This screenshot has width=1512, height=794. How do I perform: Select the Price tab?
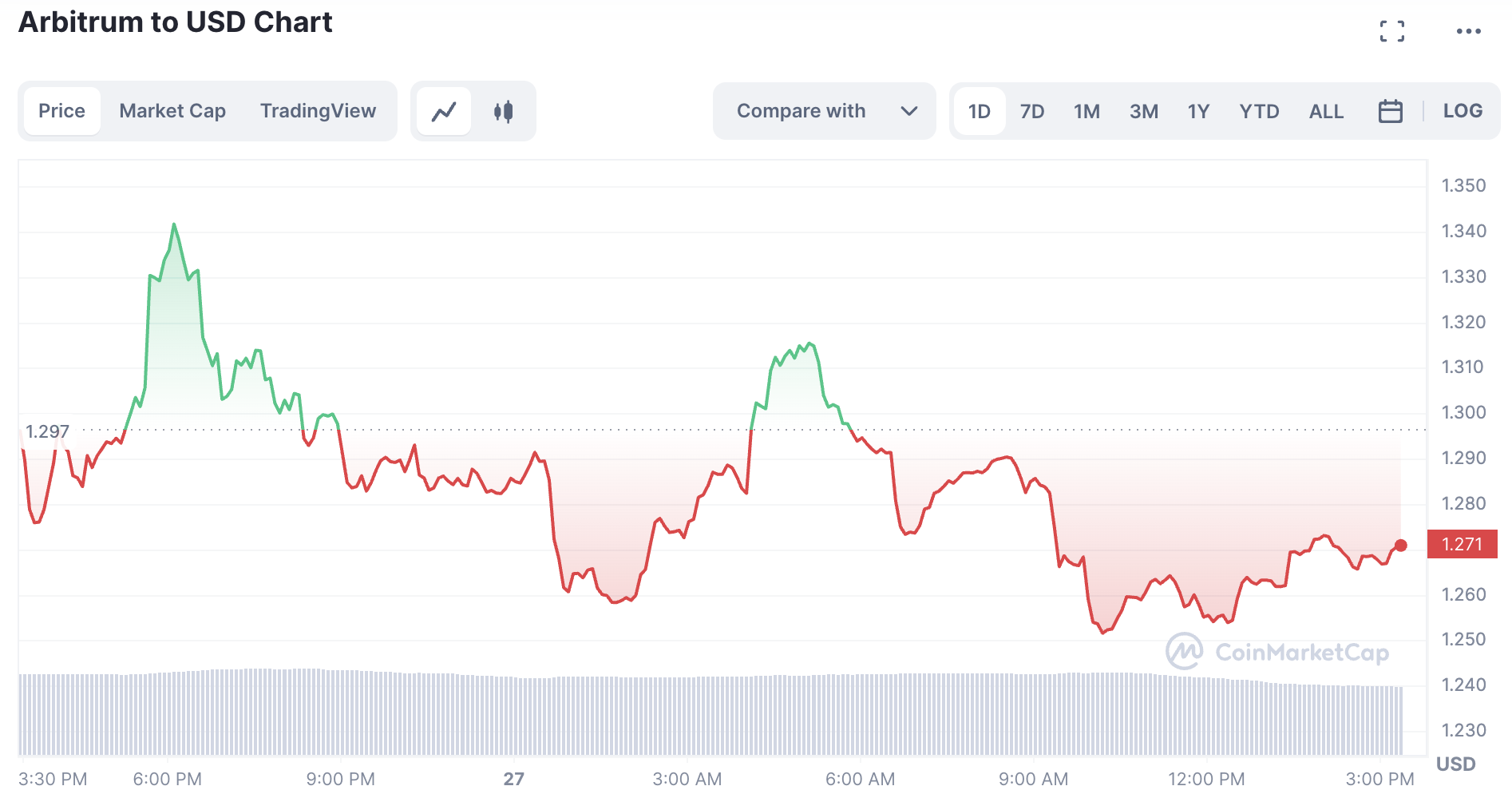coord(61,111)
